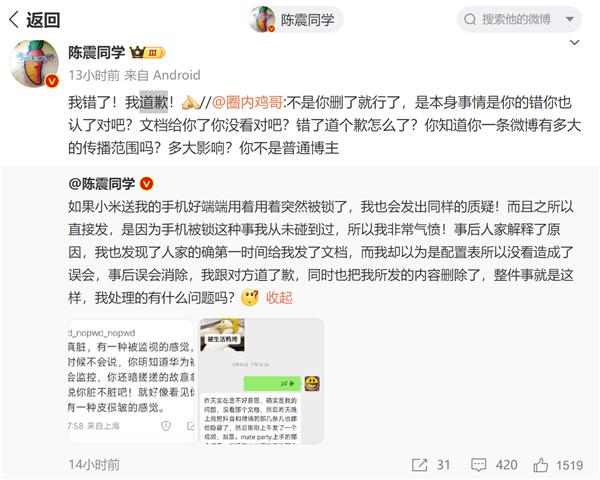Open 陈震同学 large profile avatar
The image size is (600, 480).
(x=34, y=64)
